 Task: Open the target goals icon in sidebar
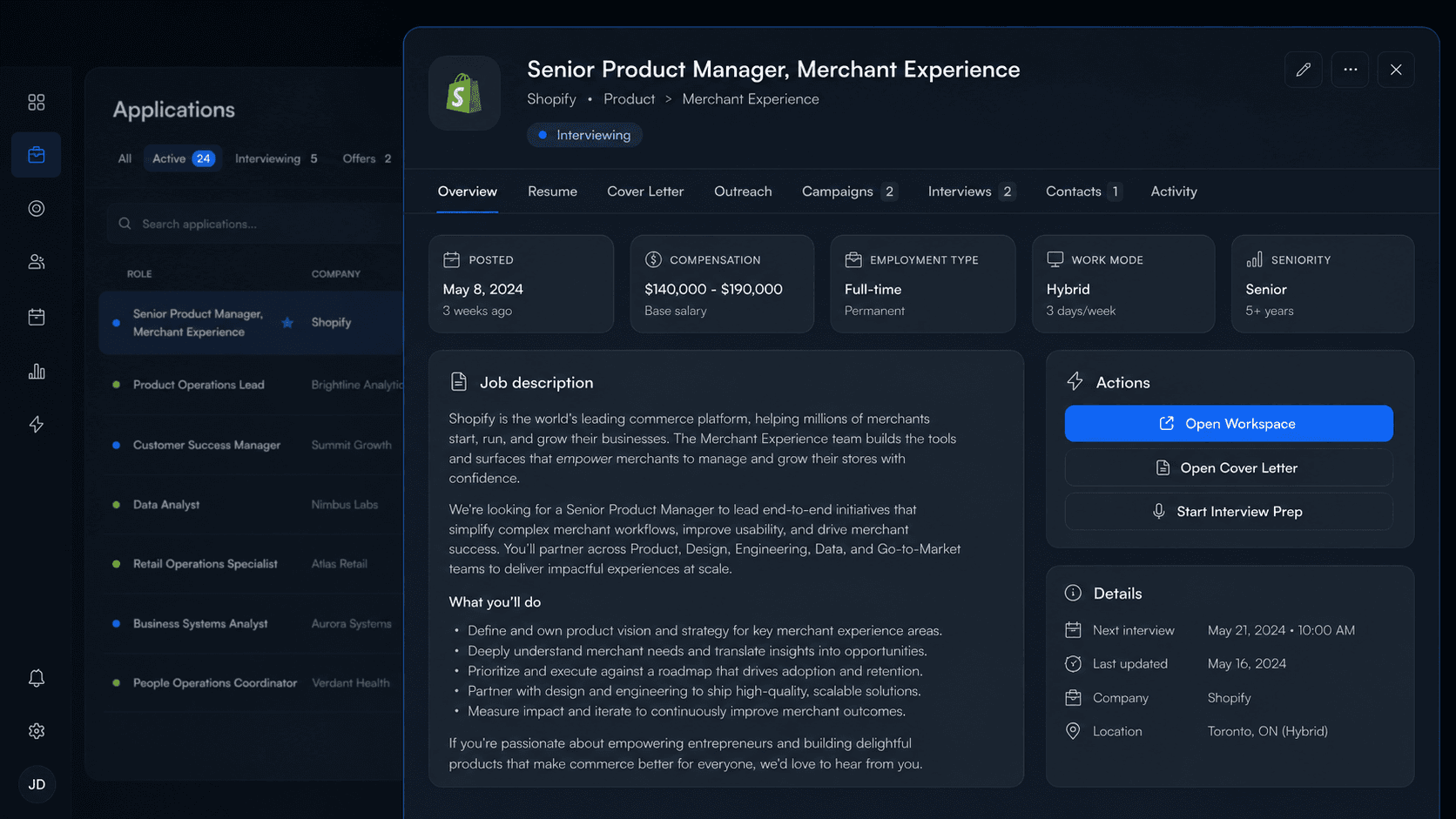[x=37, y=209]
